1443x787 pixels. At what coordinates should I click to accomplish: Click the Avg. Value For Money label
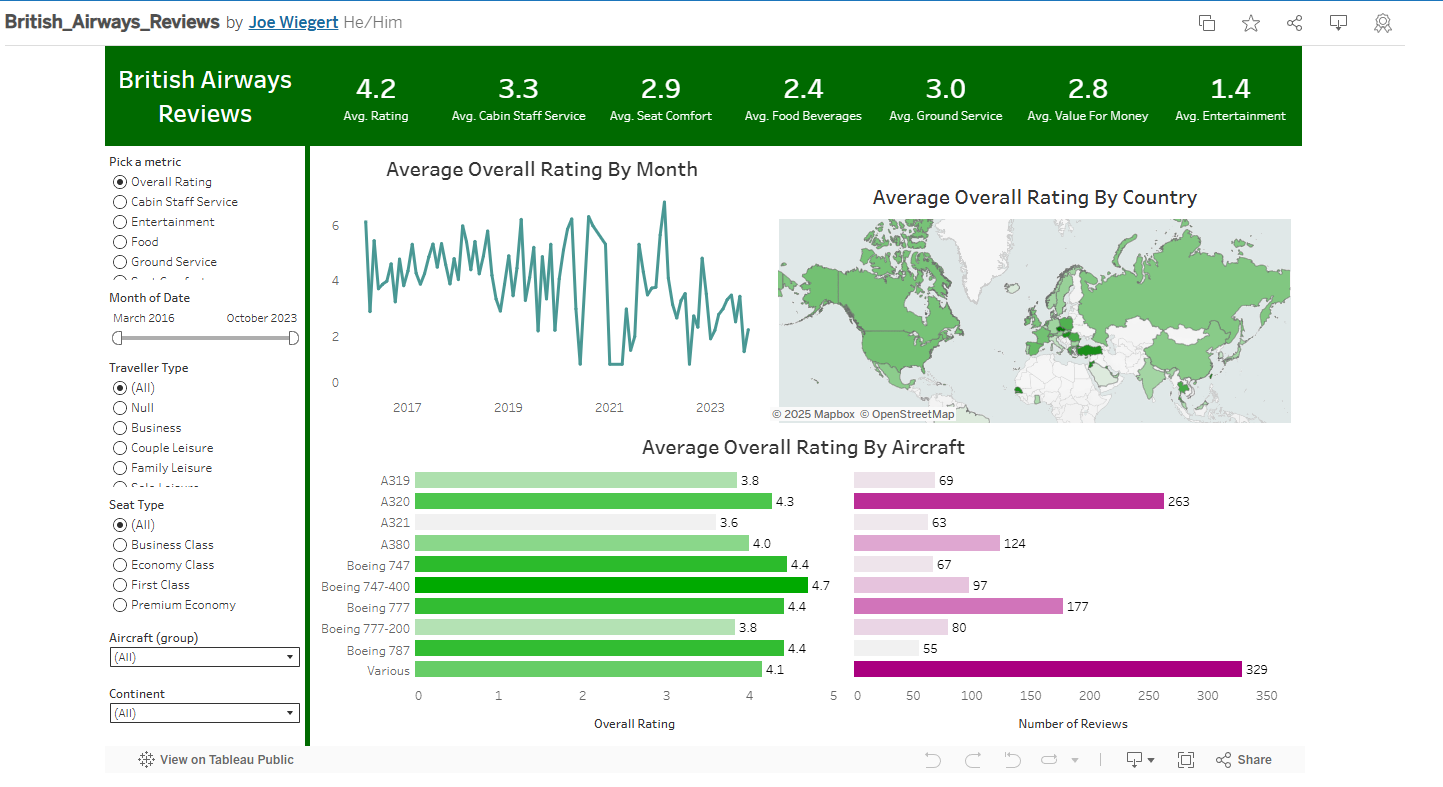(x=1088, y=116)
